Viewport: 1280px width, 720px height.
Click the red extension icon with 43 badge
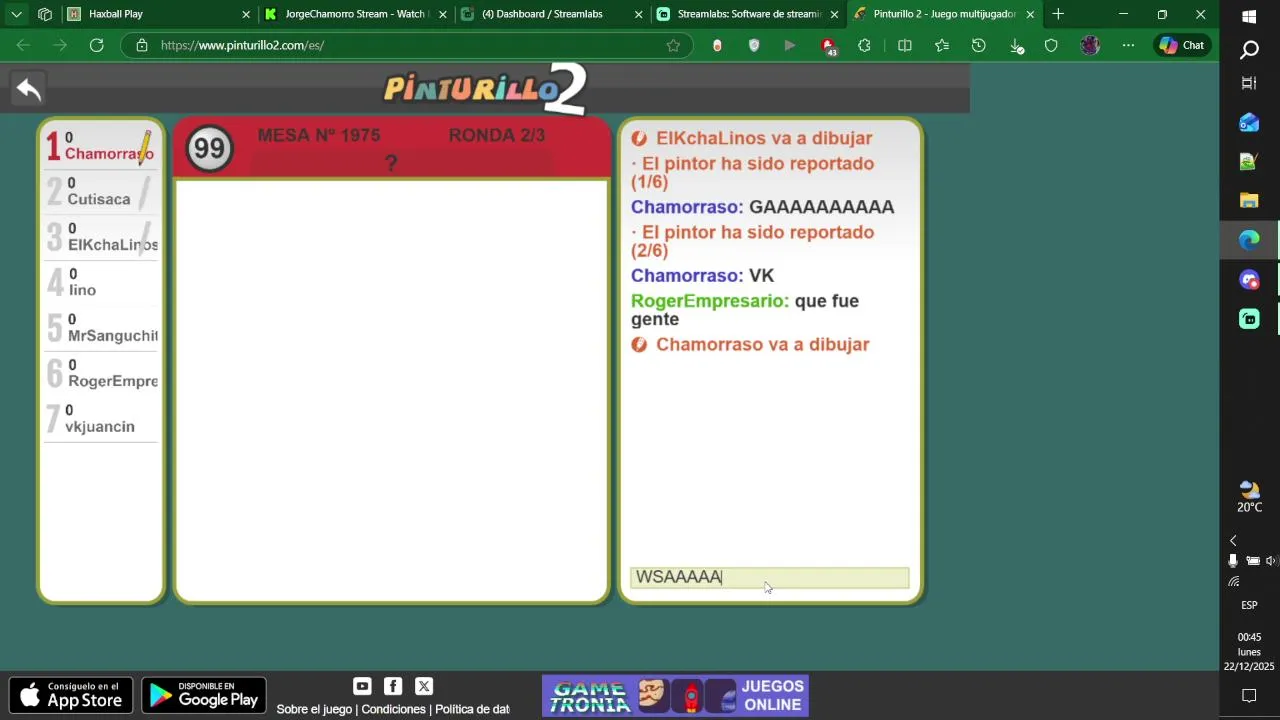click(x=827, y=46)
